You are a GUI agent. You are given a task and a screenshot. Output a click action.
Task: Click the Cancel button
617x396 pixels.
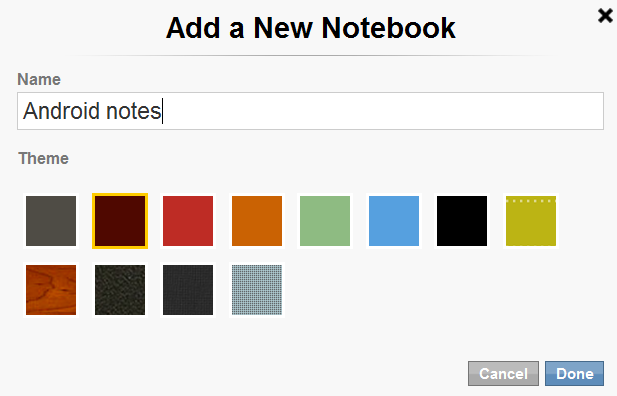(x=503, y=374)
